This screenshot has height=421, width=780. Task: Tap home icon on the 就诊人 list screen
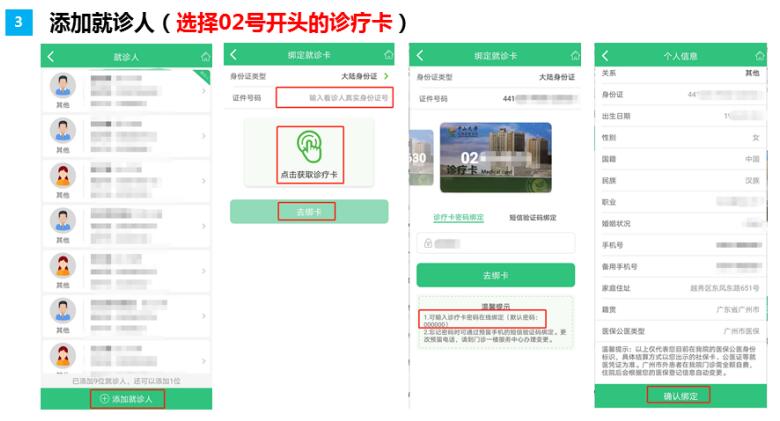click(205, 56)
